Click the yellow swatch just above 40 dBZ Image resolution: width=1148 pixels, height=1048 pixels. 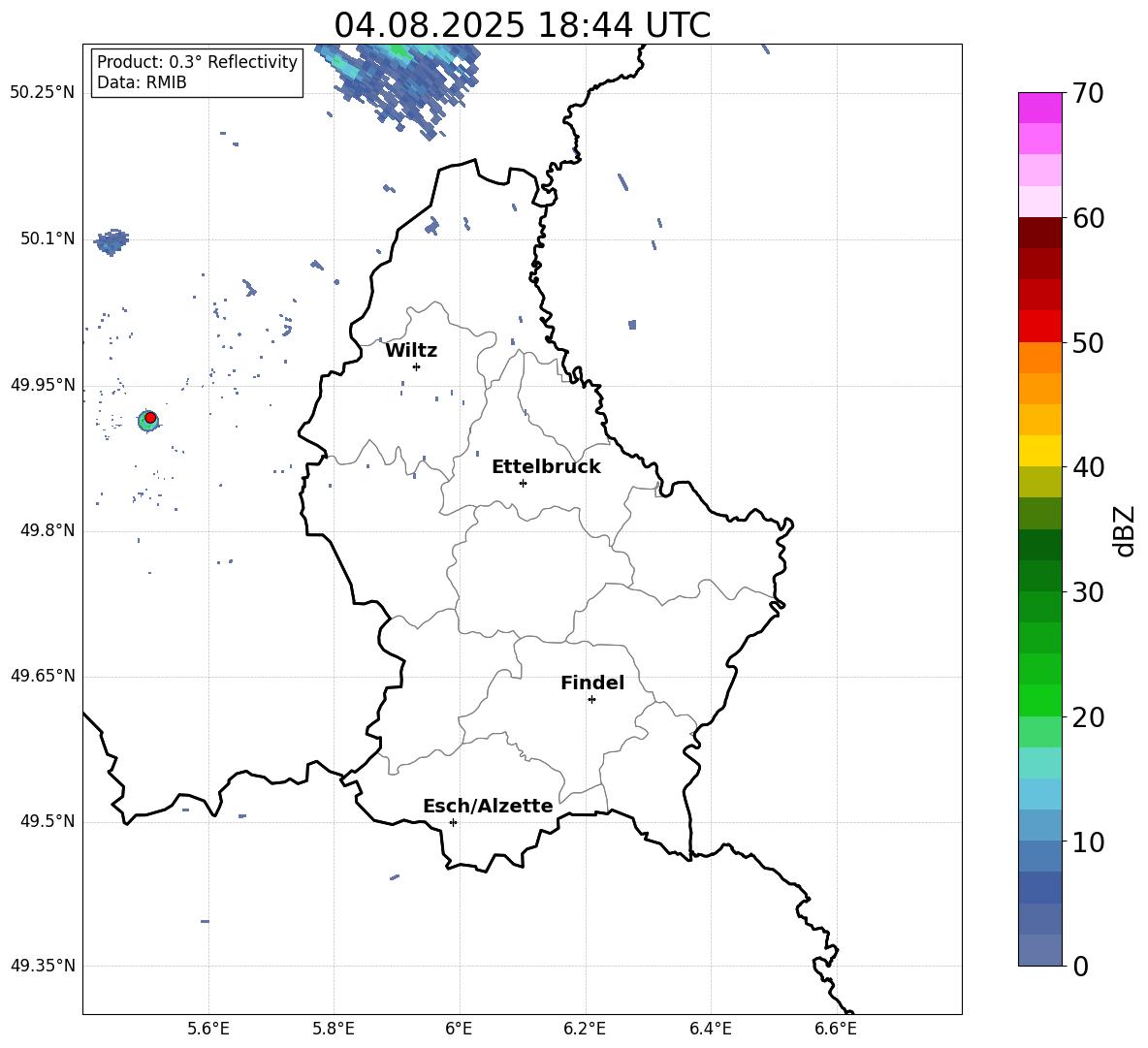coord(1039,451)
